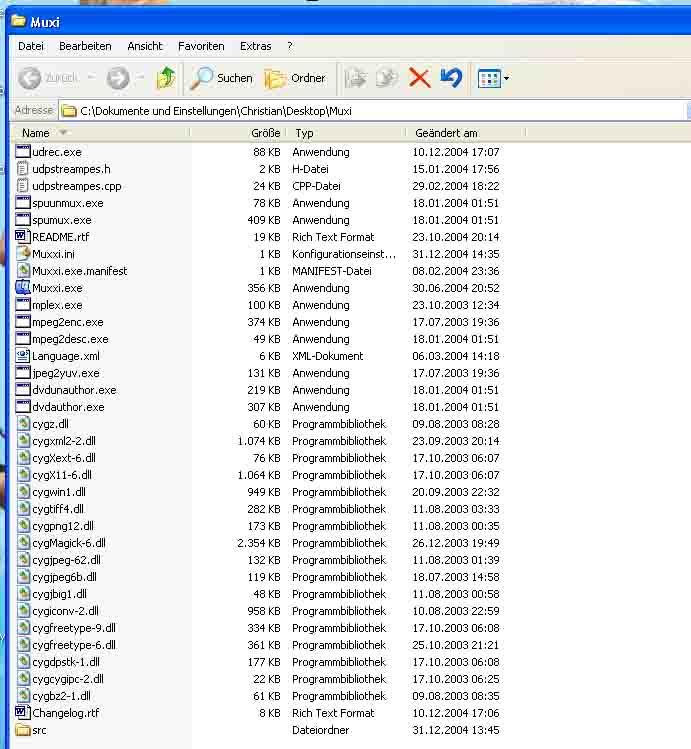Viewport: 691px width, 749px height.
Task: Click the address bar path field
Action: pyautogui.click(x=372, y=111)
